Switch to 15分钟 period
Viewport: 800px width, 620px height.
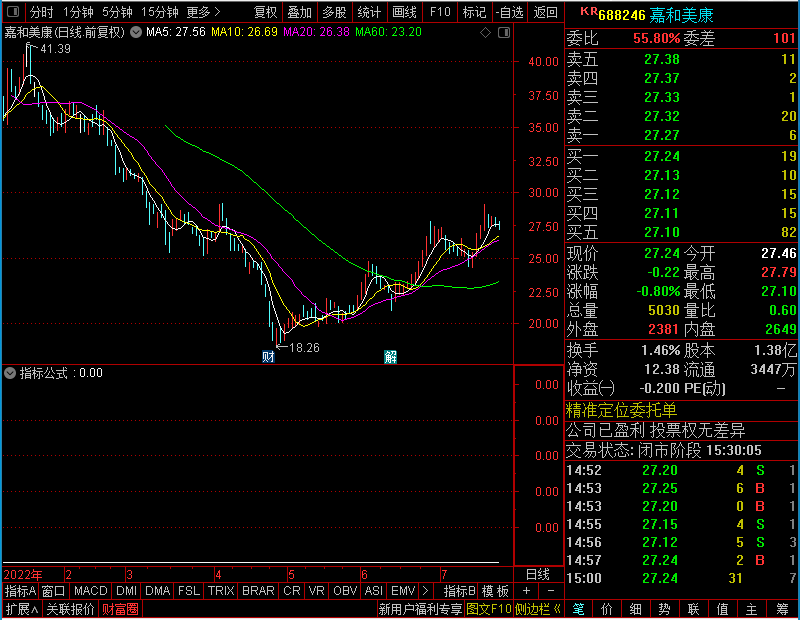[159, 12]
